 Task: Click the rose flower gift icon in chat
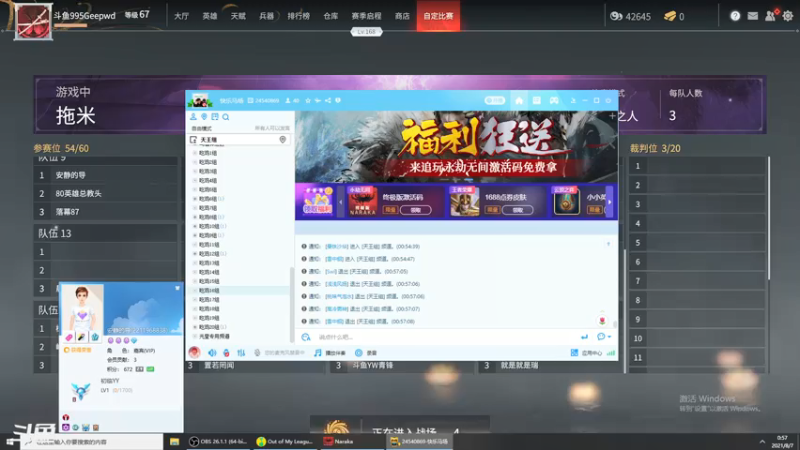[602, 320]
